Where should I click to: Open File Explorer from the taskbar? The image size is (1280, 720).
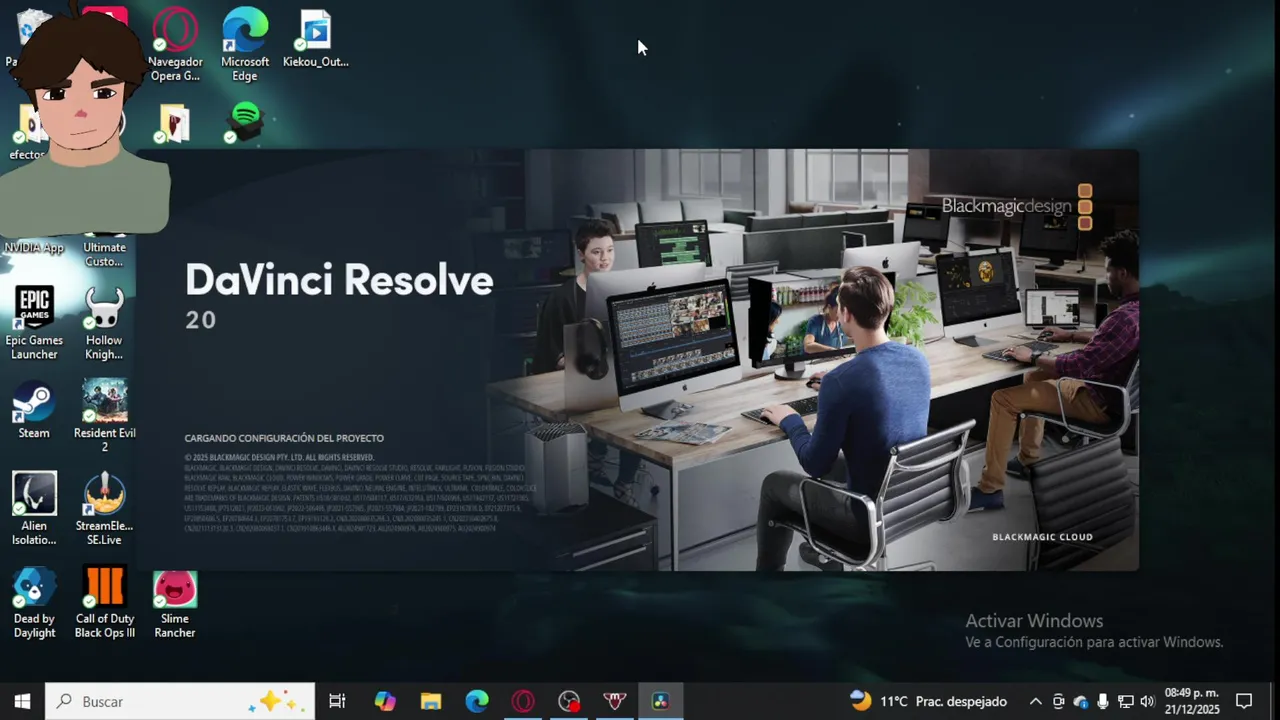[431, 701]
